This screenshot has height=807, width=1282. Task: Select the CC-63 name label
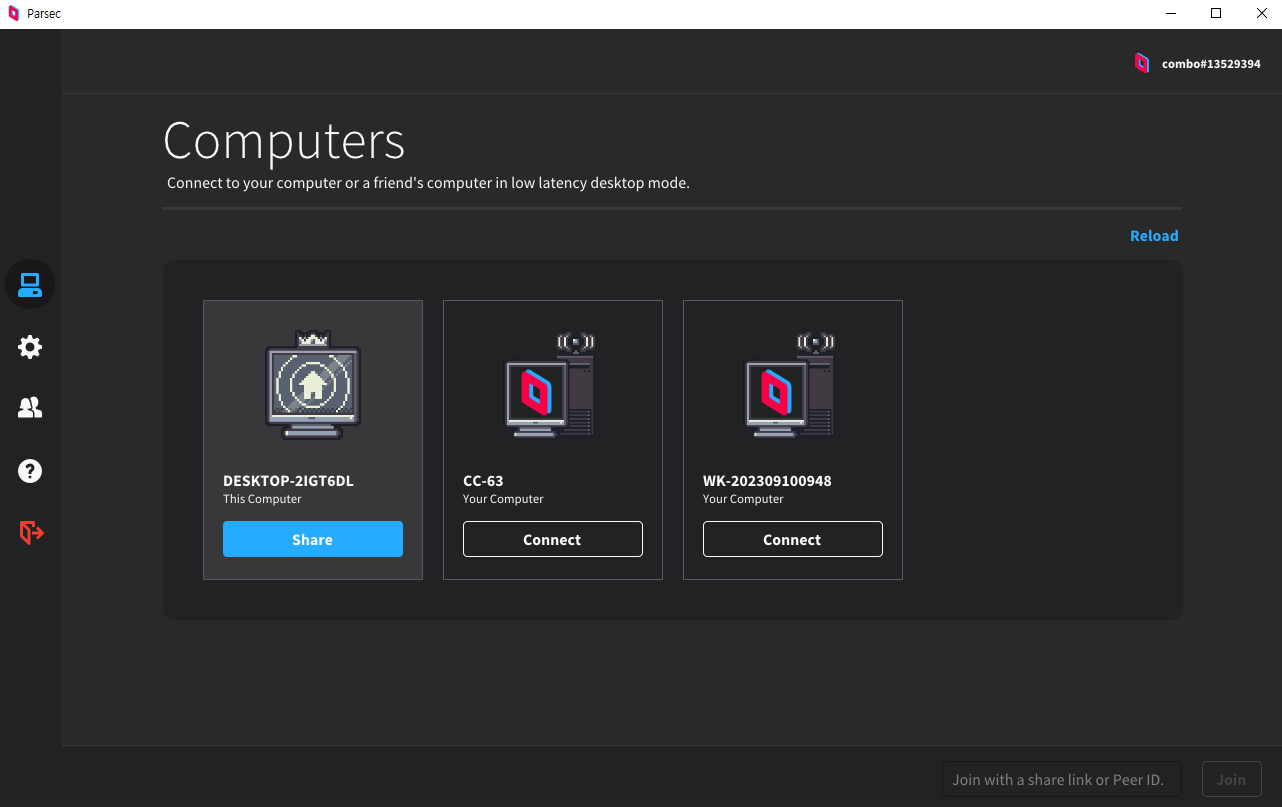pos(483,481)
